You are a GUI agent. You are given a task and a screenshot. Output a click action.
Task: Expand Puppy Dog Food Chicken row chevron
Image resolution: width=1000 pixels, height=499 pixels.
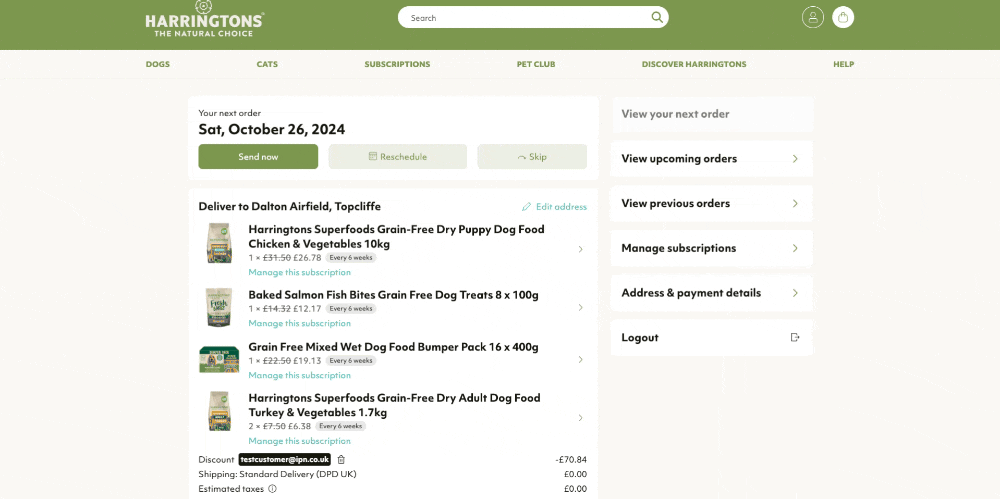tap(580, 249)
